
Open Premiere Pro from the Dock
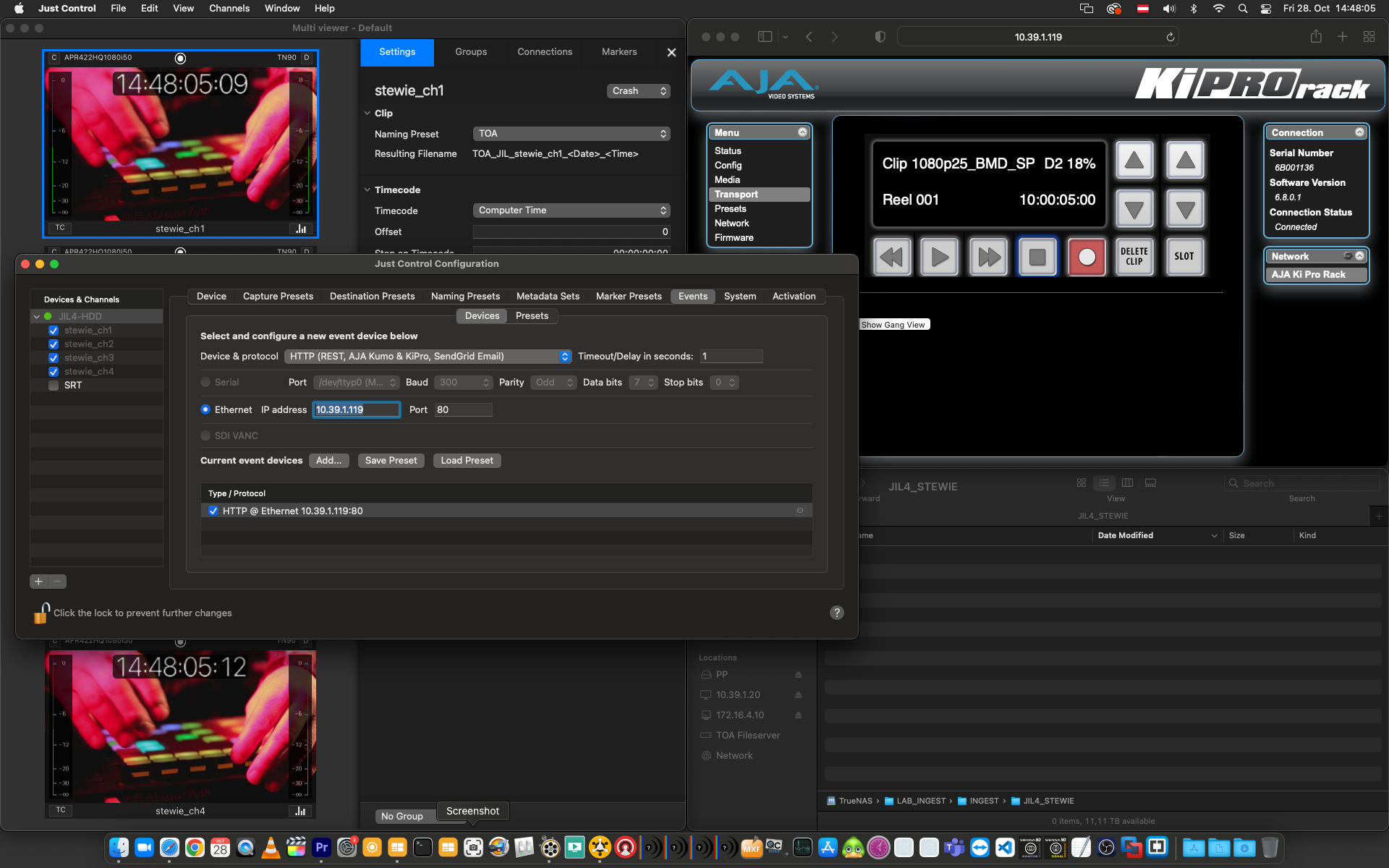click(321, 847)
